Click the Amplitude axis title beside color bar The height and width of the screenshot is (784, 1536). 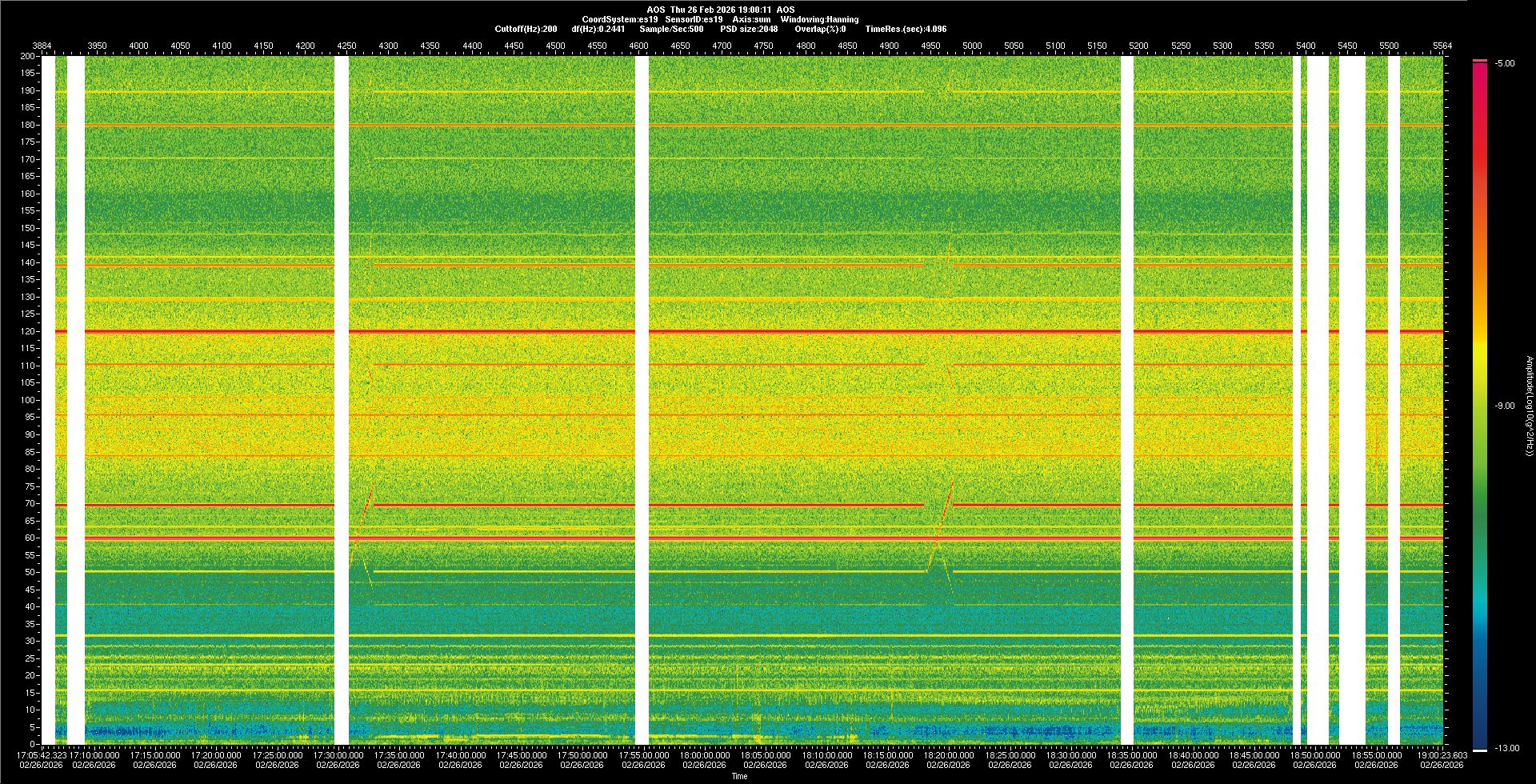pyautogui.click(x=1527, y=406)
